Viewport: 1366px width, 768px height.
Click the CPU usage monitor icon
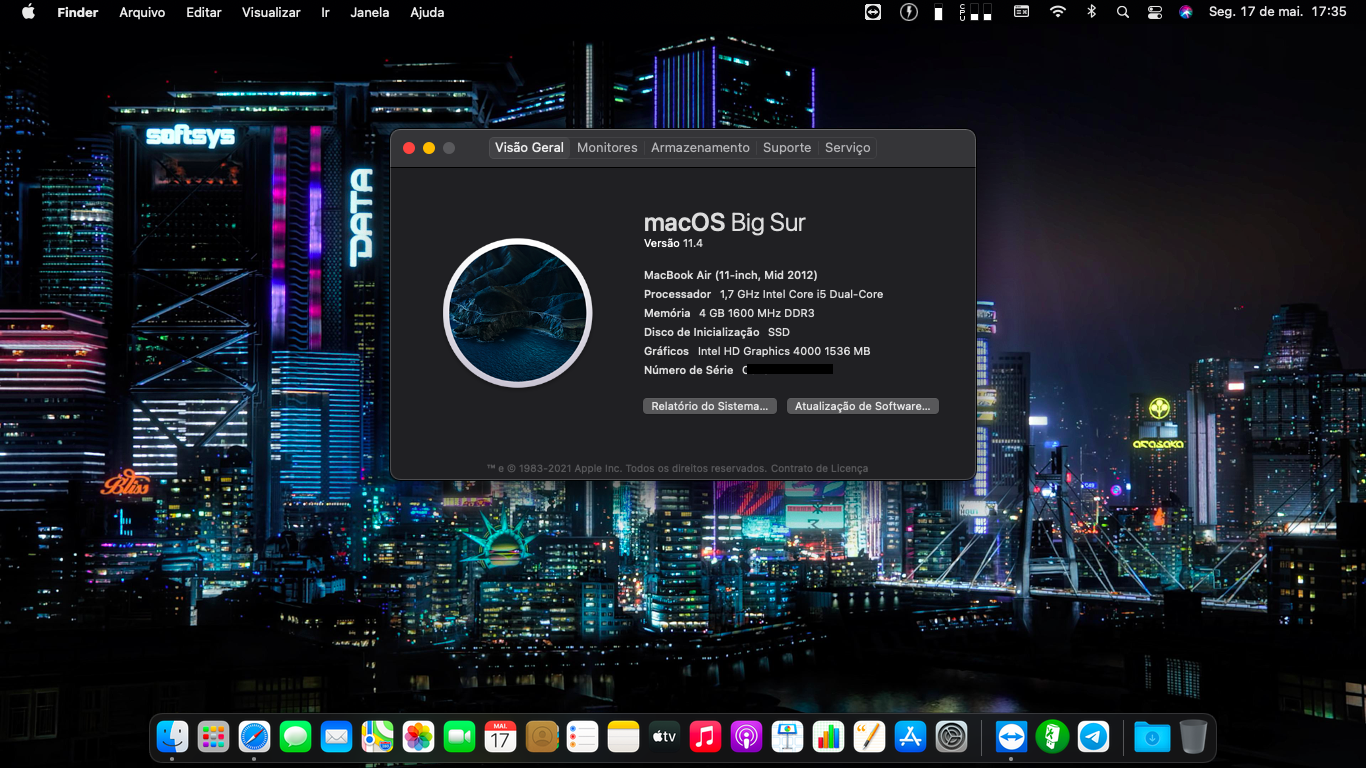[x=976, y=12]
